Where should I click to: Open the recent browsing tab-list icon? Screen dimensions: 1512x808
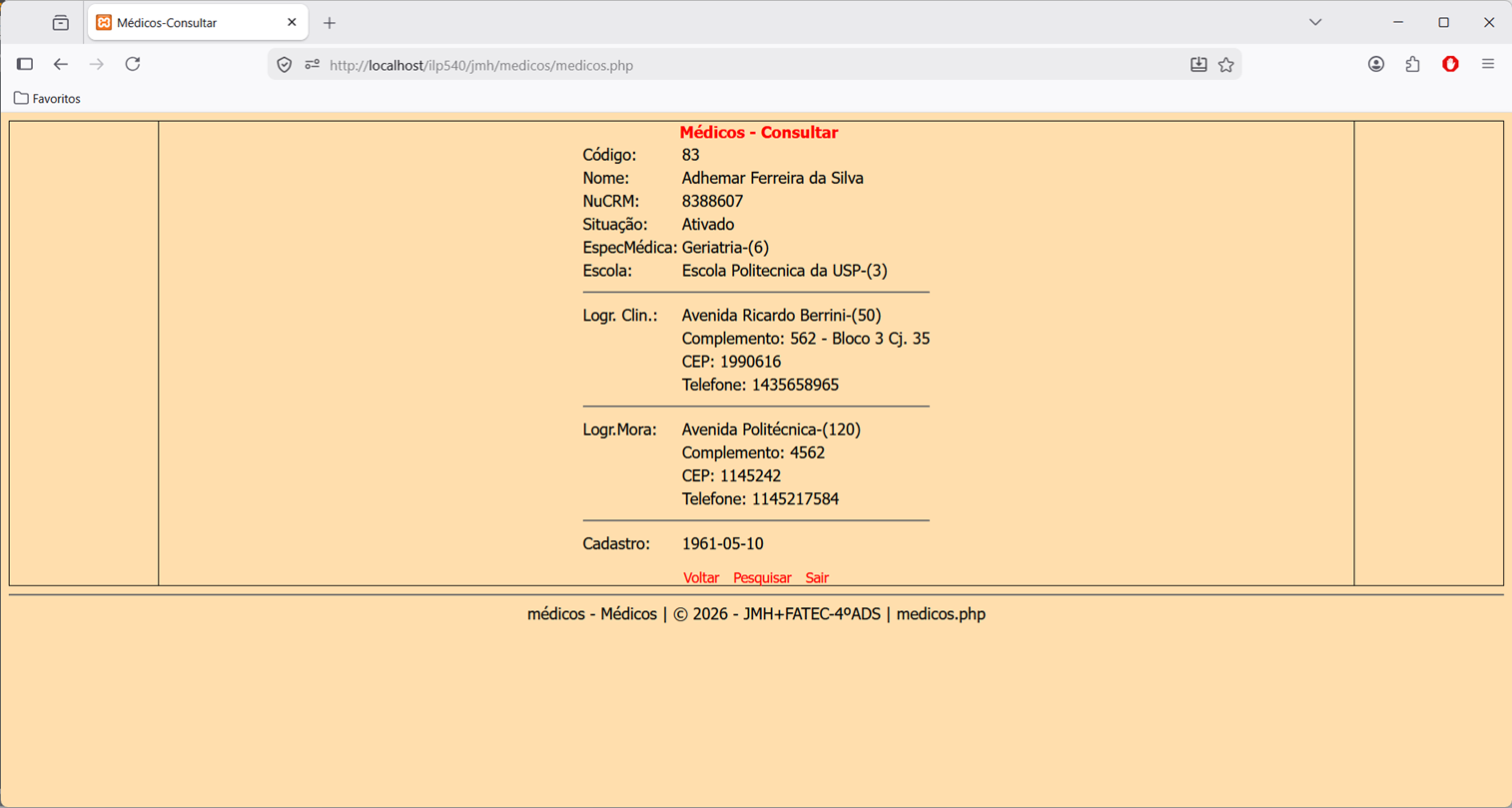[61, 22]
